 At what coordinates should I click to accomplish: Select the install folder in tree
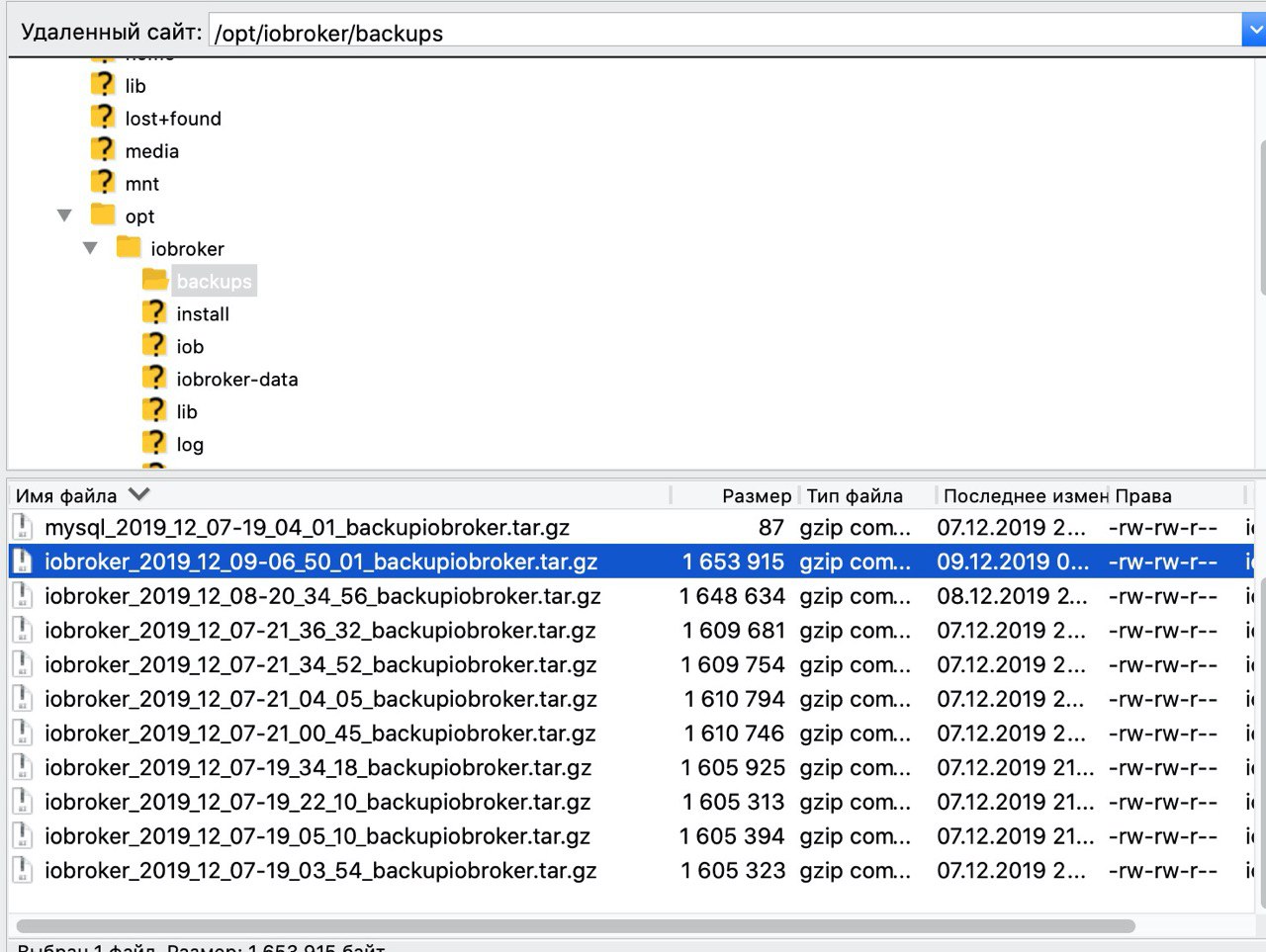203,313
